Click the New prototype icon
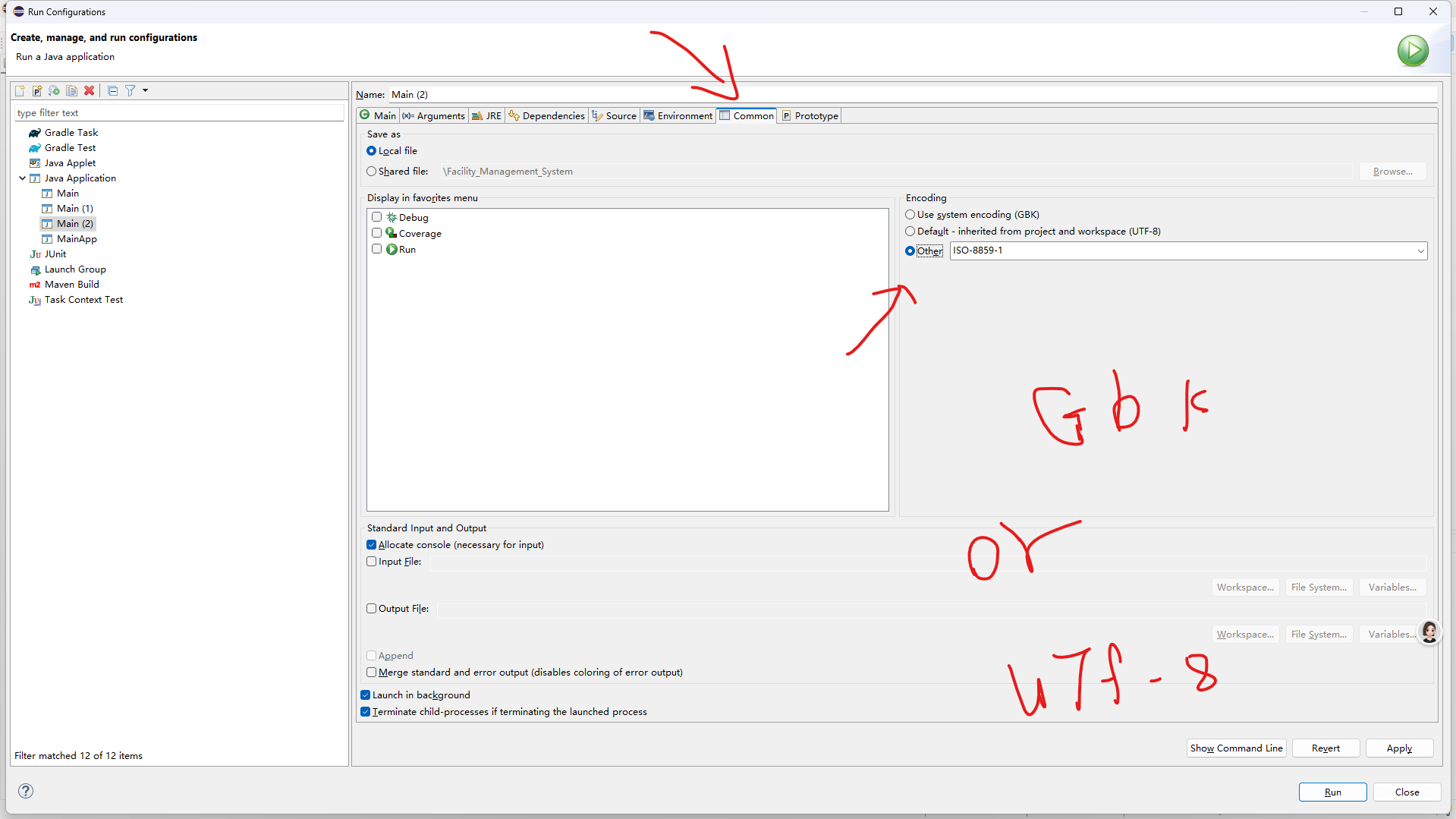The width and height of the screenshot is (1456, 819). 36,91
